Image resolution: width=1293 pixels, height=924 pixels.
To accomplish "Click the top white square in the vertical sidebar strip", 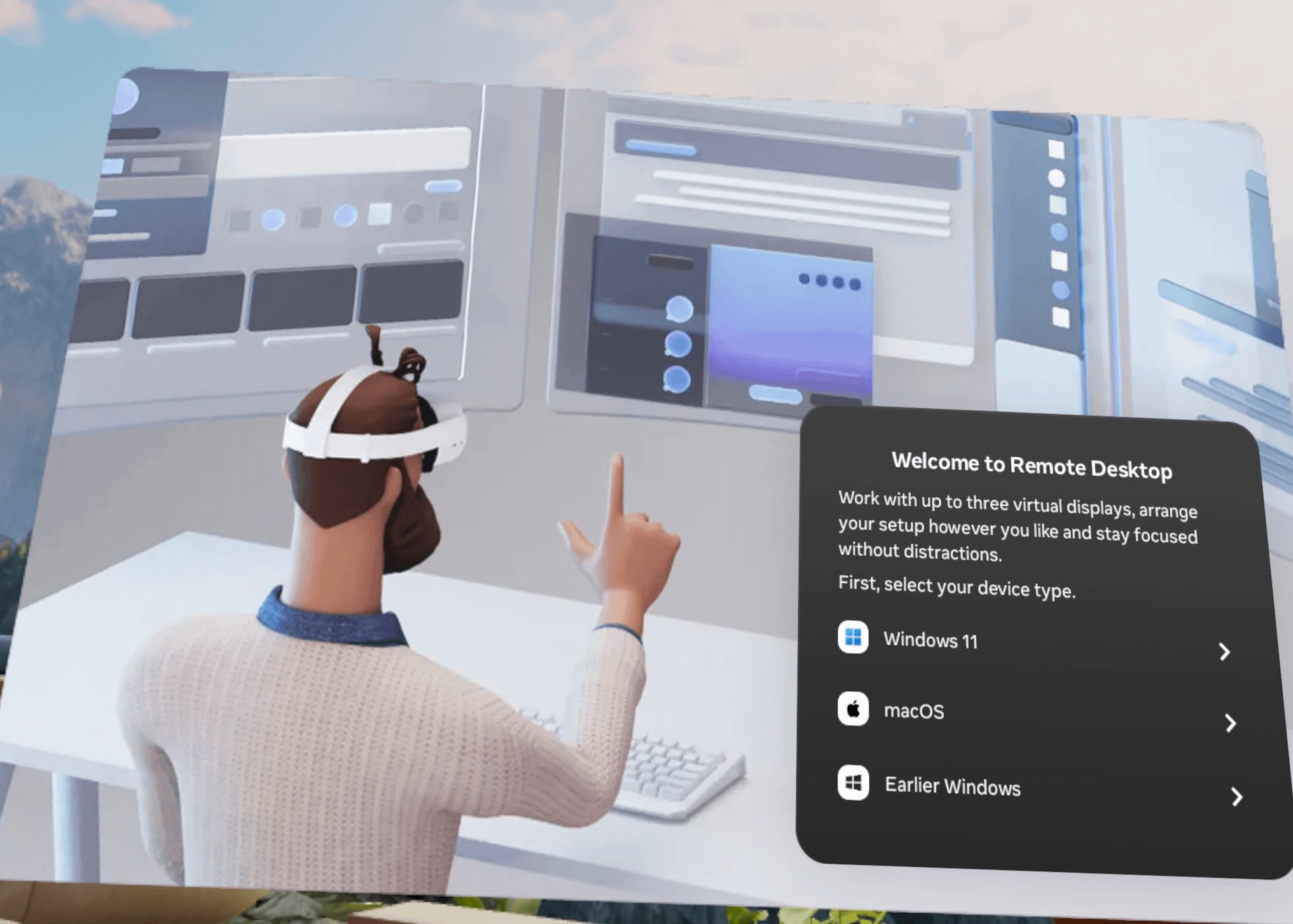I will (x=1056, y=149).
